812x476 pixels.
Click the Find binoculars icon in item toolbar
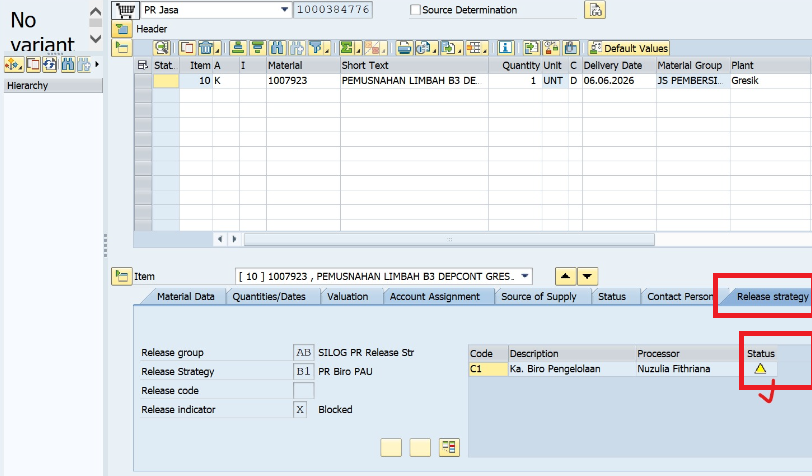coord(277,48)
